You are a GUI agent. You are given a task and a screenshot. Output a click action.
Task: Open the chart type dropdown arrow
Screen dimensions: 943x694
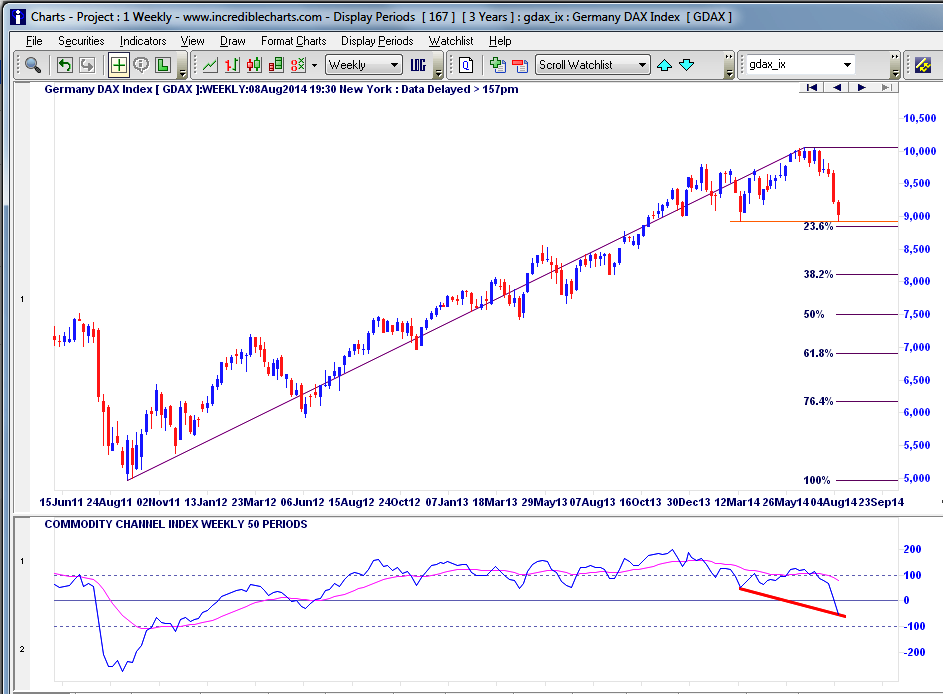click(x=314, y=66)
